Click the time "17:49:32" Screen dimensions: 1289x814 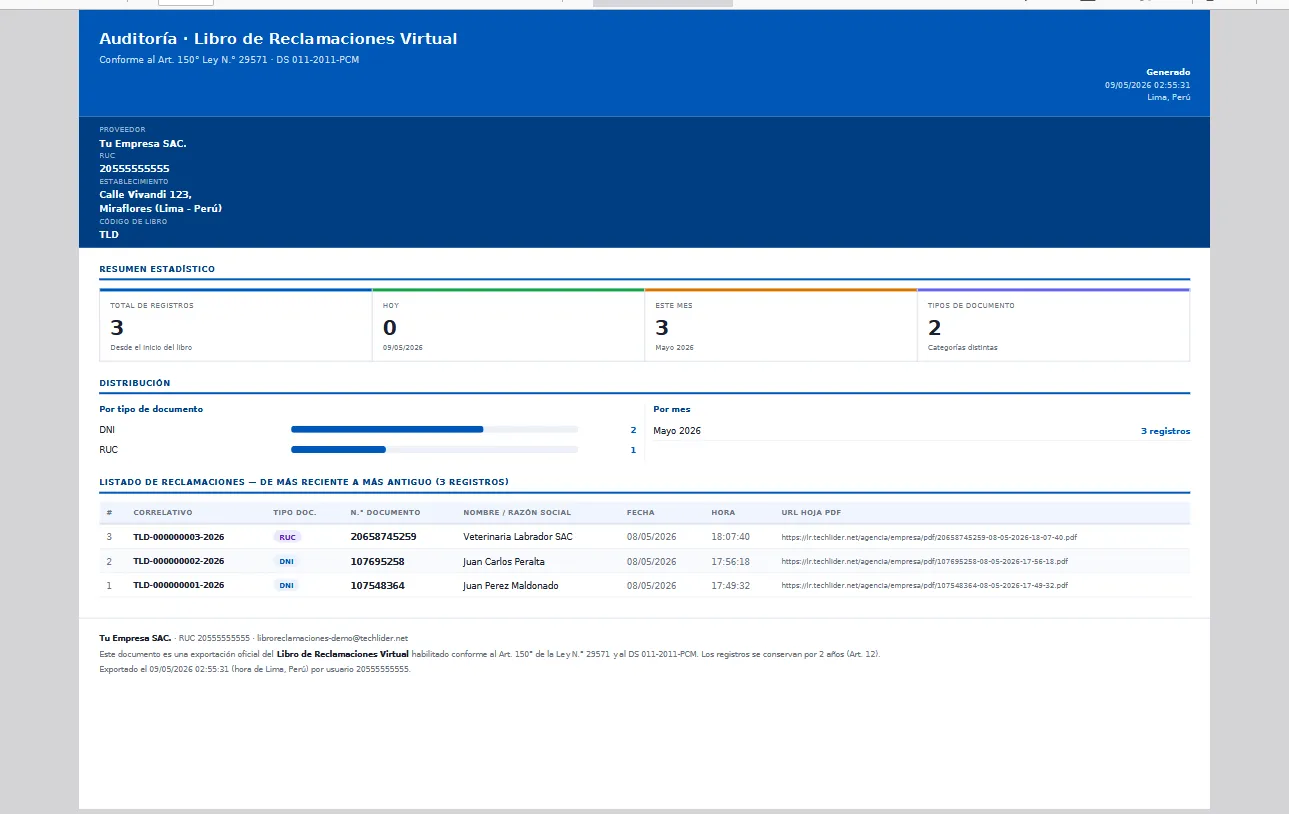click(x=730, y=585)
